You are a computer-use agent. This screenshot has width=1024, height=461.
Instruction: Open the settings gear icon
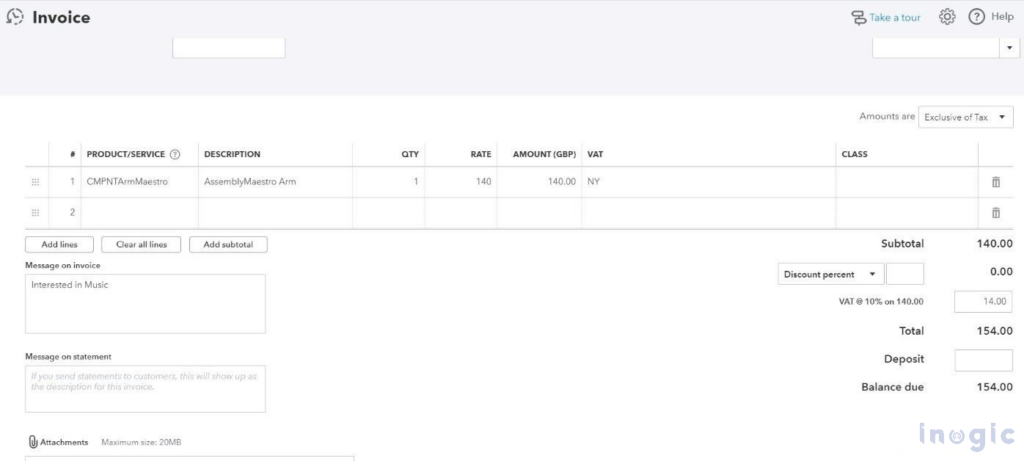[947, 17]
